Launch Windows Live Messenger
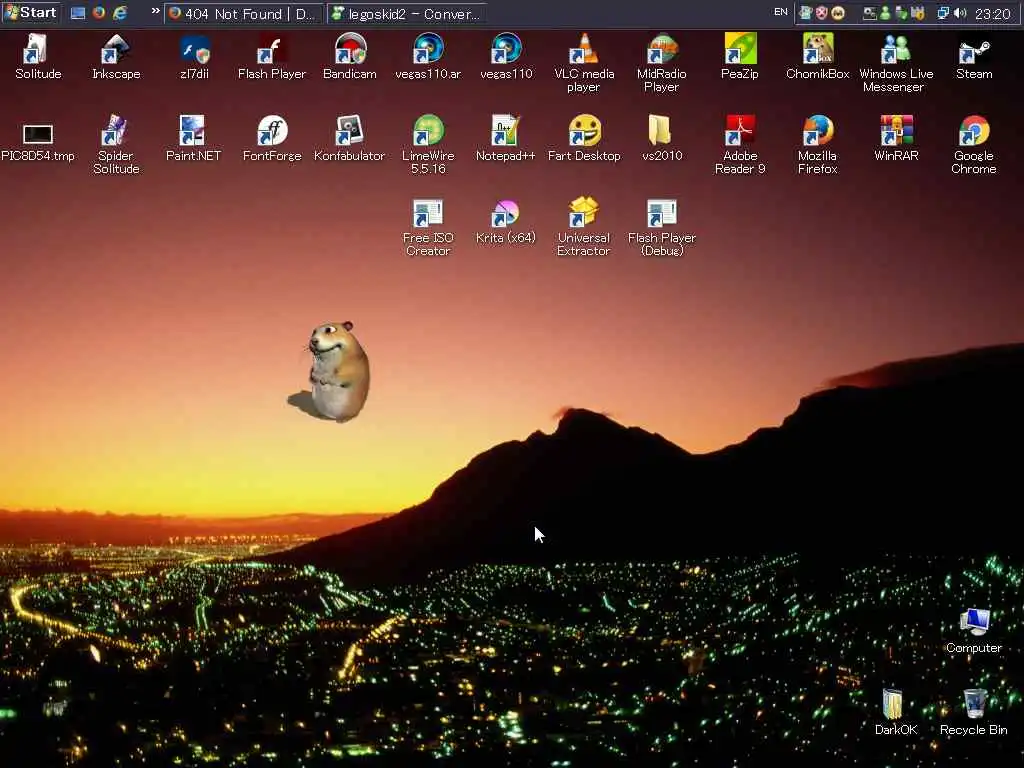 click(896, 63)
